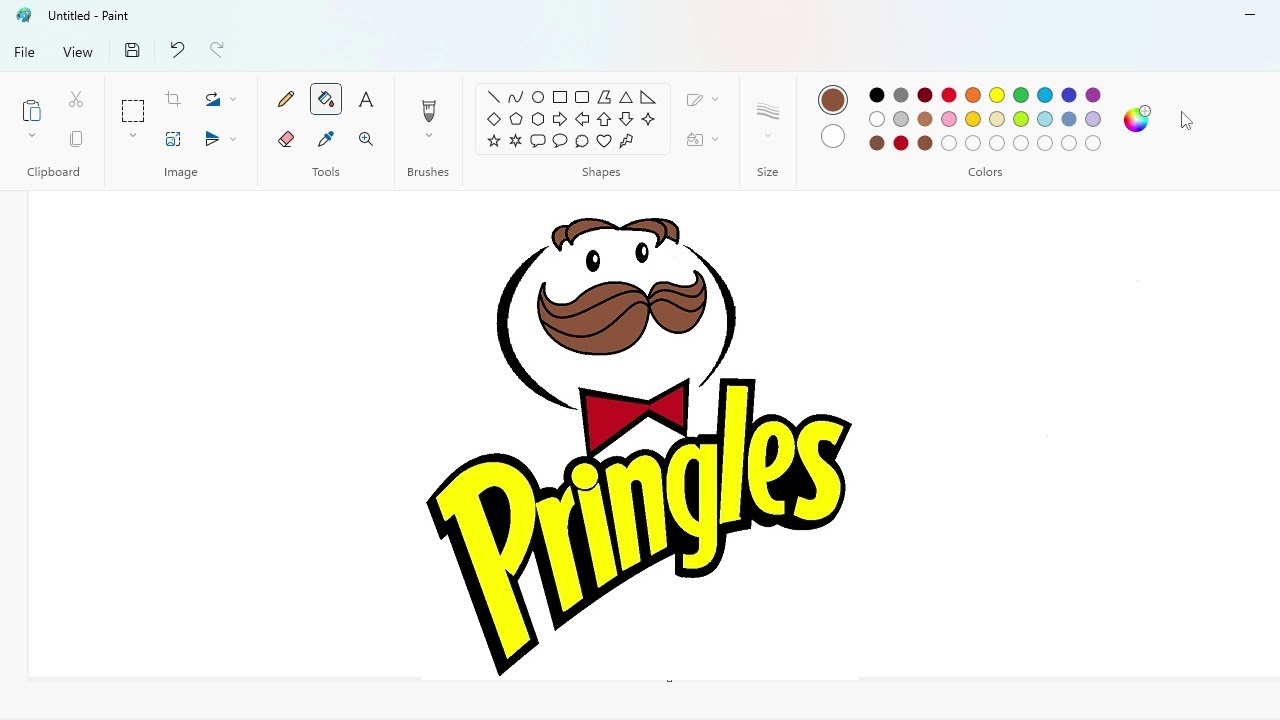Pick the Rounded rectangle shape
The width and height of the screenshot is (1280, 720).
(582, 97)
